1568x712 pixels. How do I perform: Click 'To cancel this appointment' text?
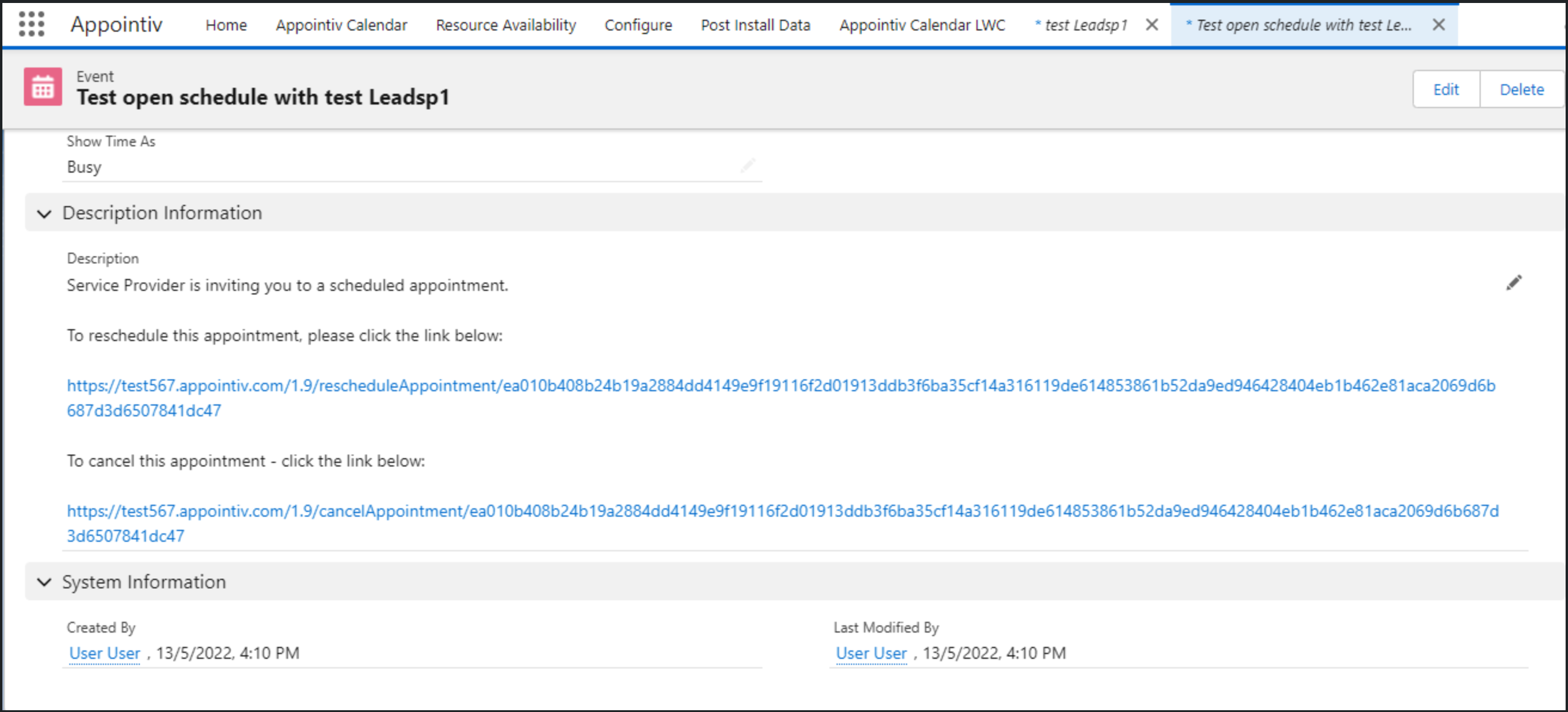[x=246, y=461]
